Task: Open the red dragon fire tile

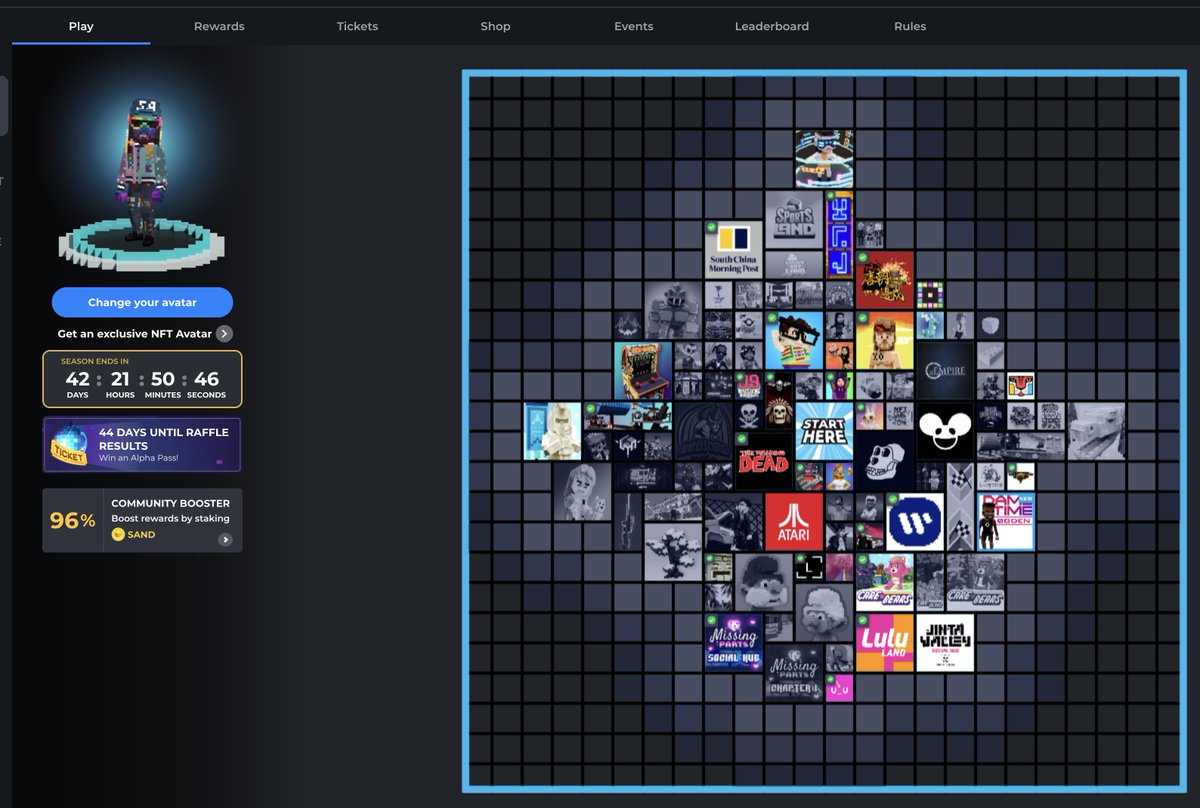Action: coord(885,280)
